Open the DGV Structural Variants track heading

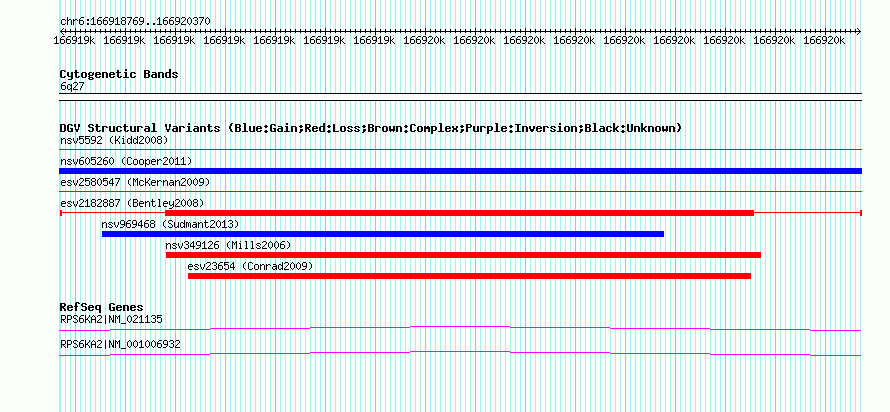coord(370,128)
